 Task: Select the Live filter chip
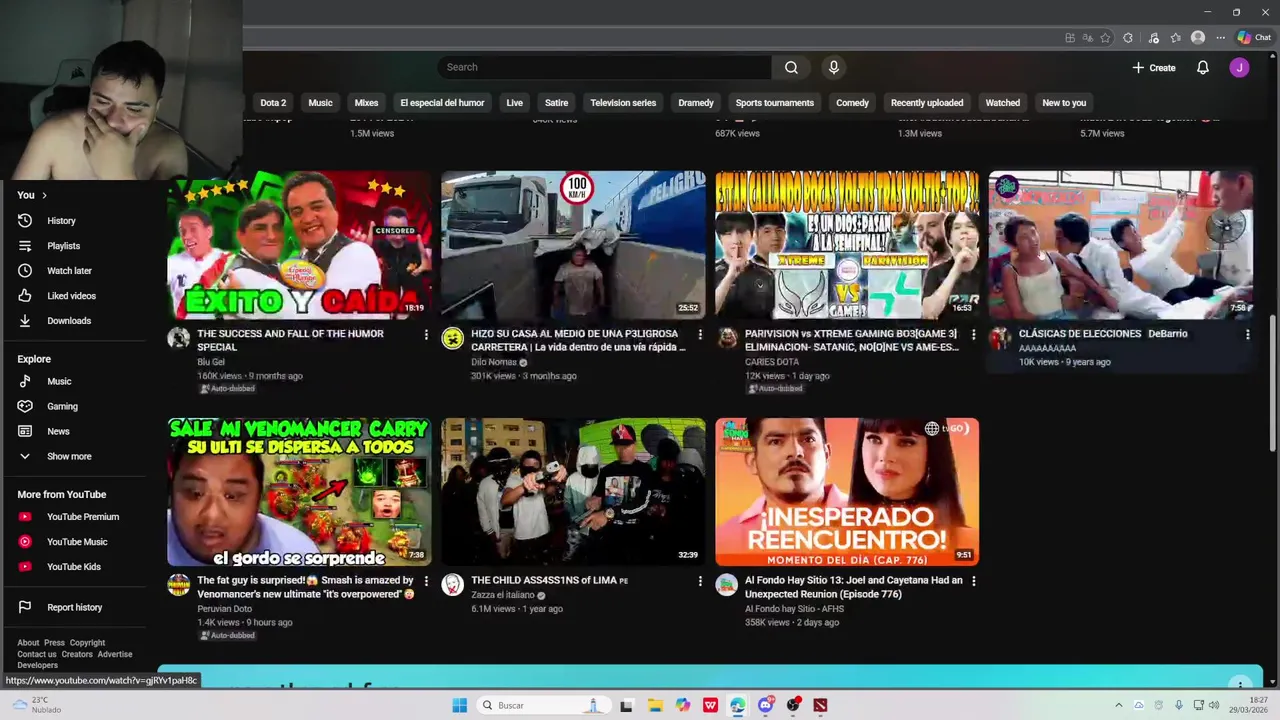point(514,103)
